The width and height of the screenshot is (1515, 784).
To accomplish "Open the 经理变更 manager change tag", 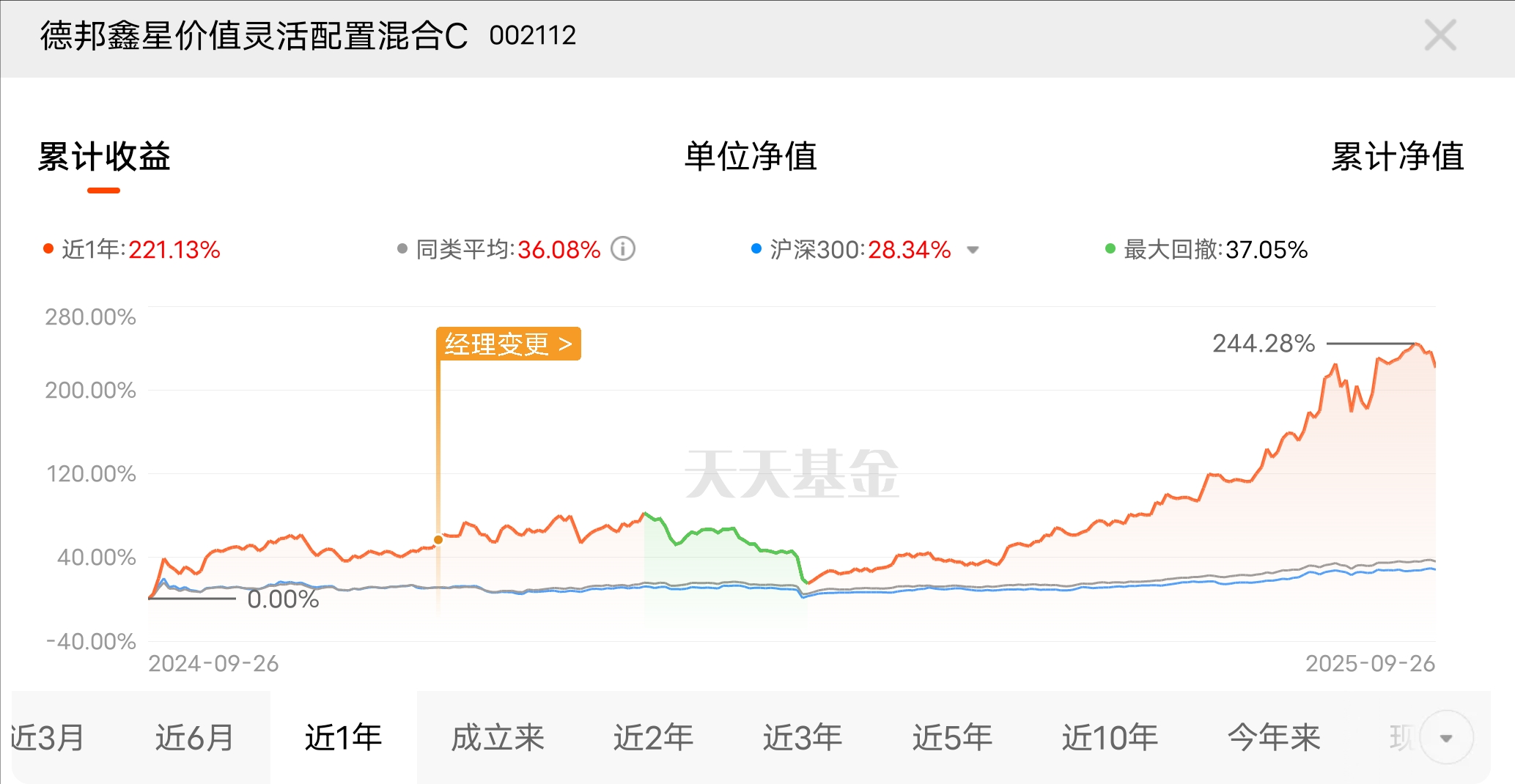I will tap(508, 344).
